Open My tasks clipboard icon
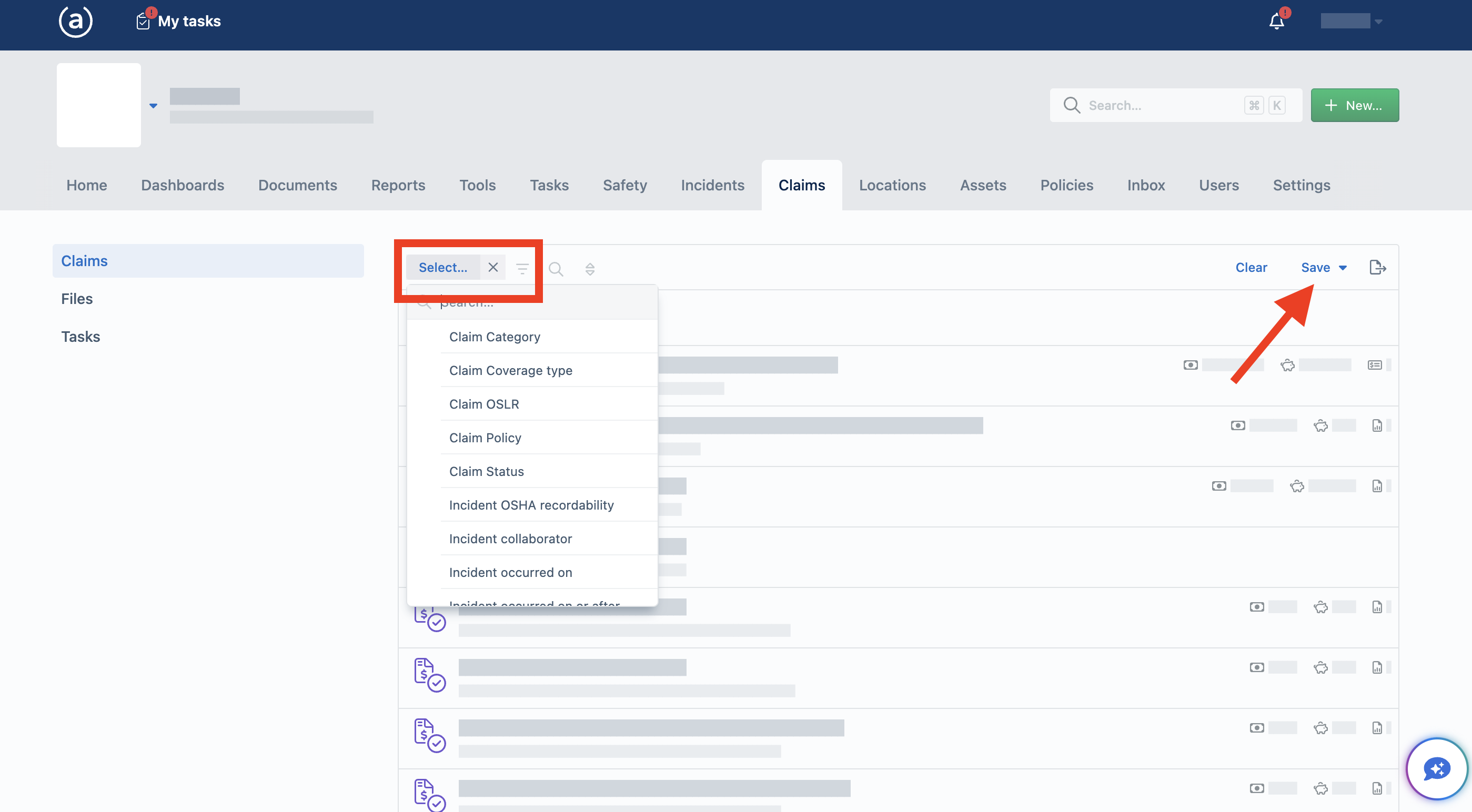 point(143,21)
